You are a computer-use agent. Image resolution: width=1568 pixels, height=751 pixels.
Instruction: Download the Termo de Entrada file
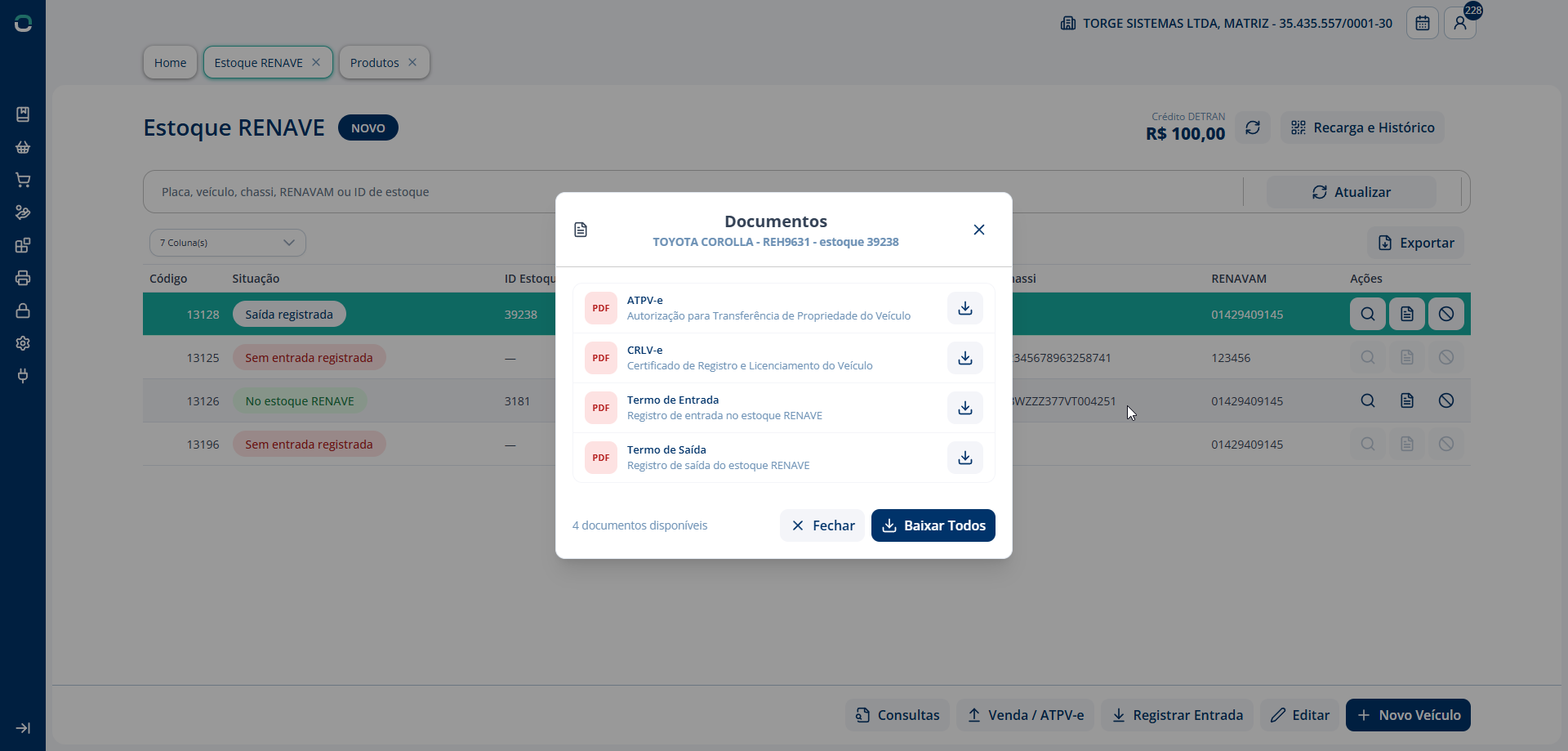click(x=965, y=408)
